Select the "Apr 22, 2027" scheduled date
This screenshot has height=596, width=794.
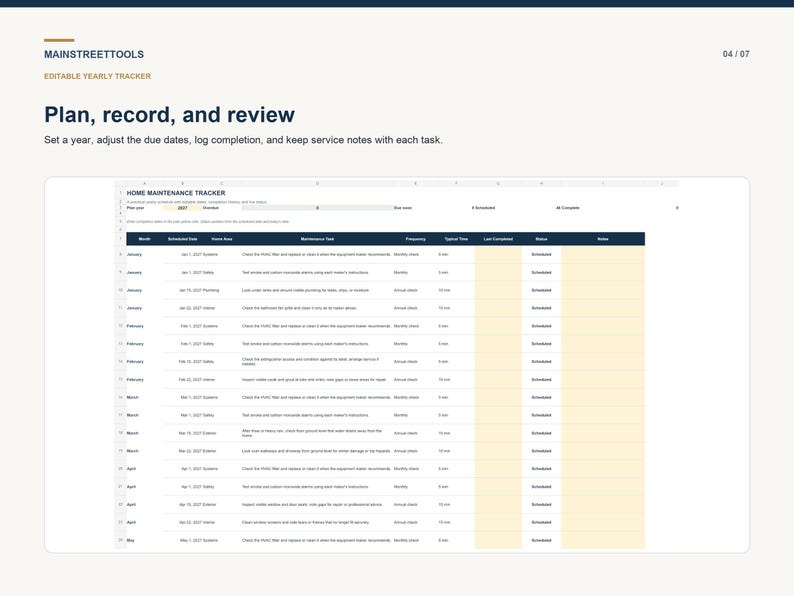(x=190, y=523)
